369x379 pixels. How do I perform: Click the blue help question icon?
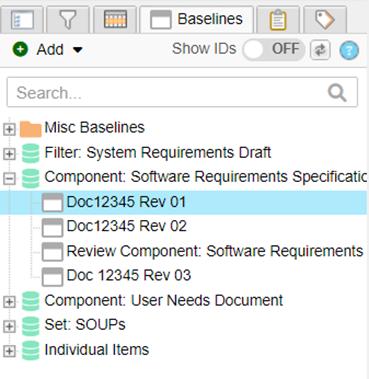coord(349,51)
